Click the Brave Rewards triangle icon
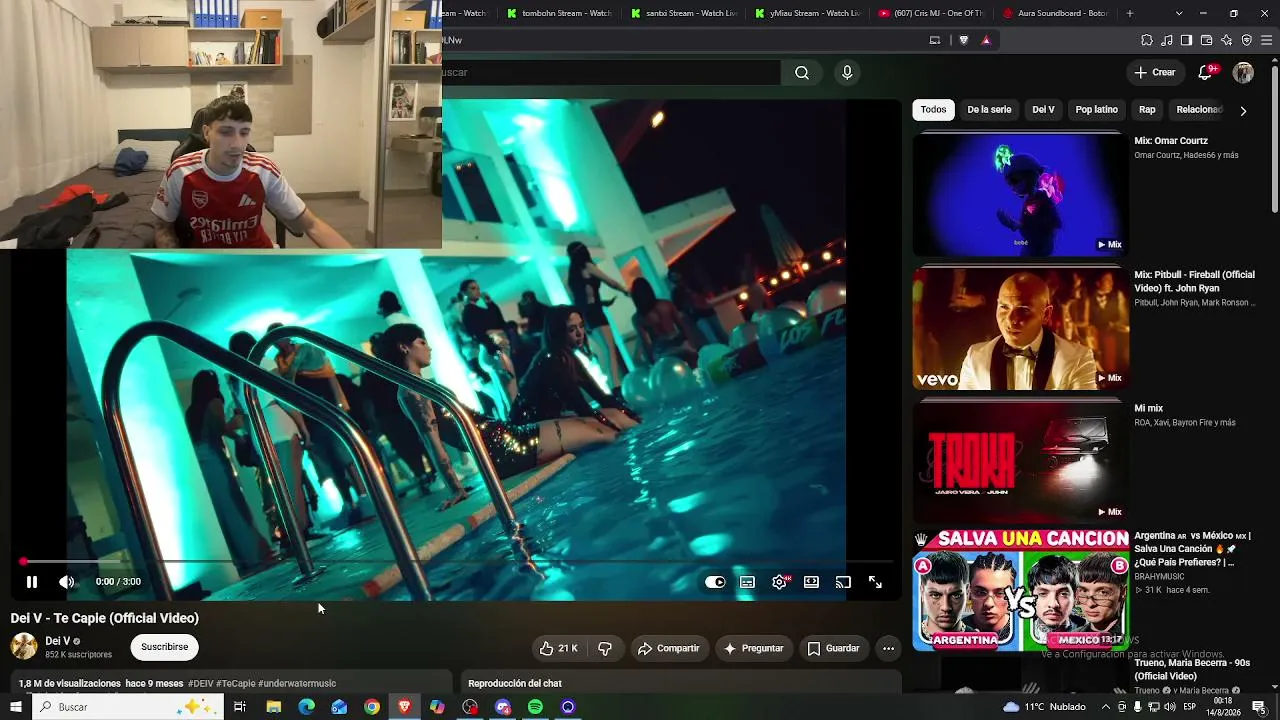The width and height of the screenshot is (1280, 720). point(986,40)
